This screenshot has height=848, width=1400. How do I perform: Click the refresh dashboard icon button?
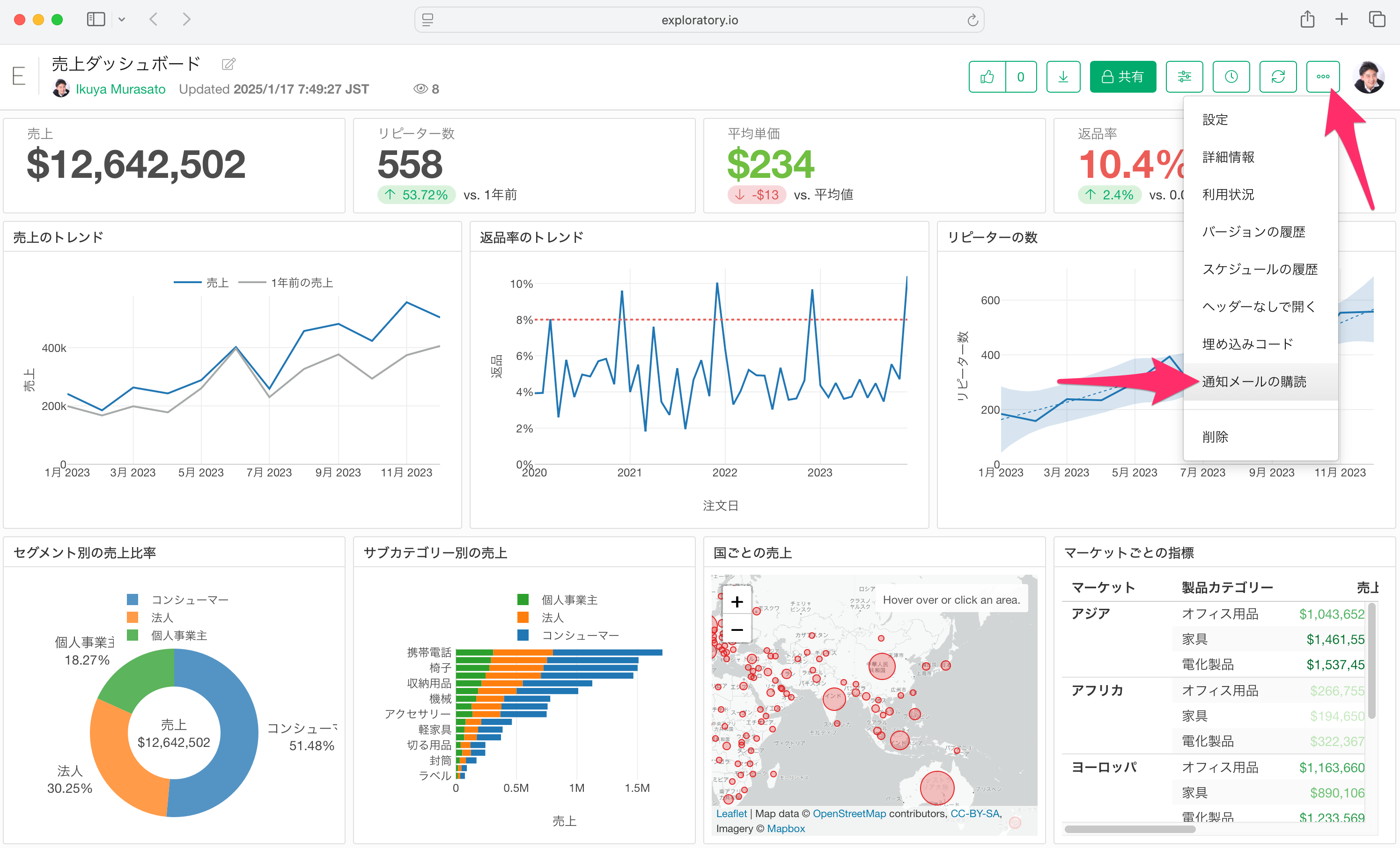1278,77
